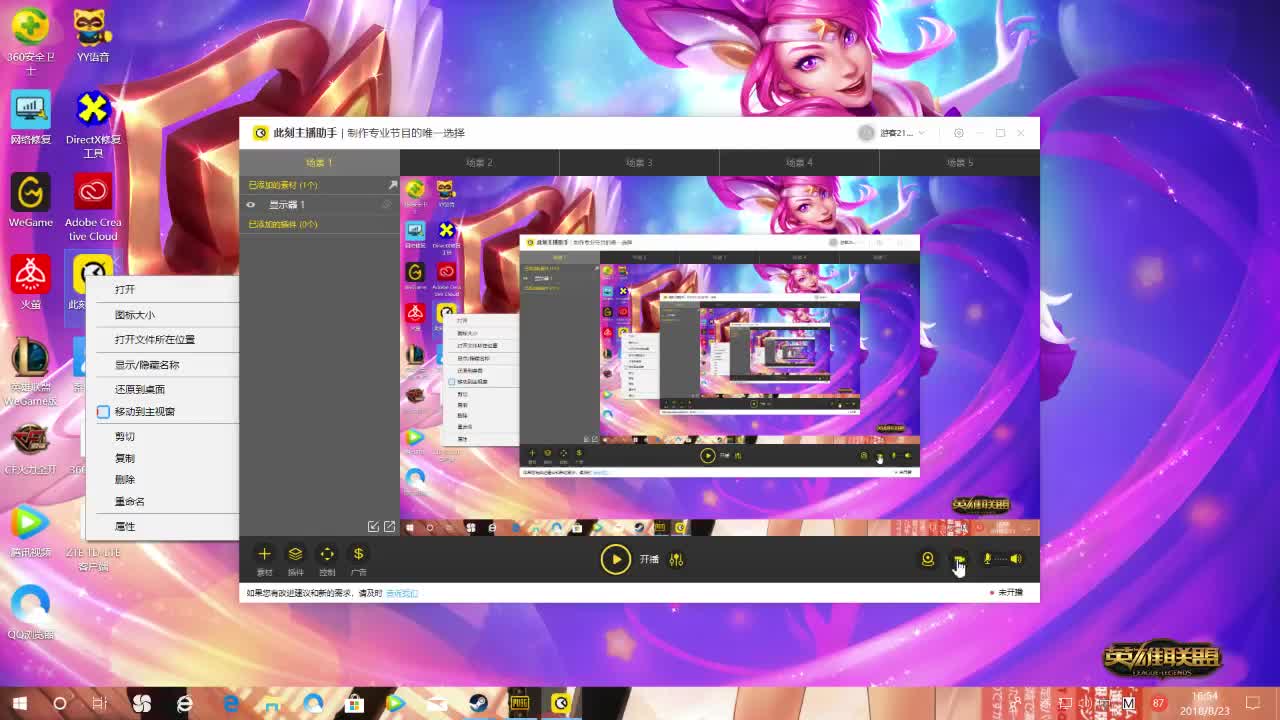The image size is (1280, 720).
Task: Open the QQ浏览器 desktop icon
Action: point(30,613)
